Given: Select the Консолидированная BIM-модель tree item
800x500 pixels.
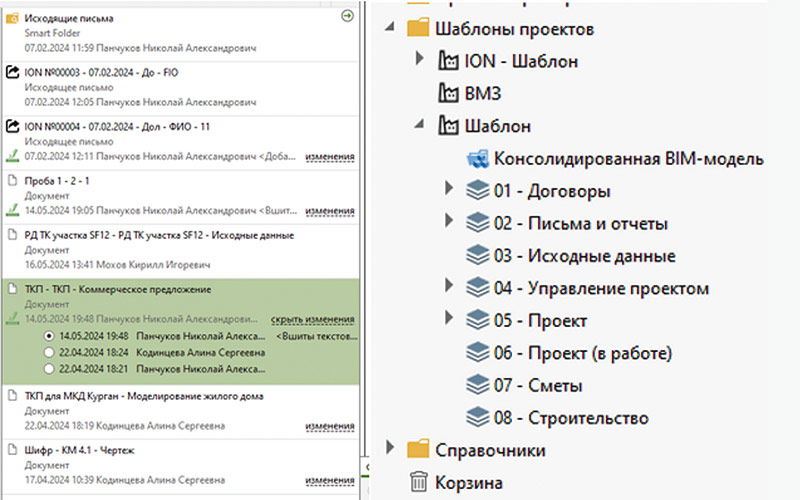Looking at the screenshot, I should pyautogui.click(x=615, y=159).
